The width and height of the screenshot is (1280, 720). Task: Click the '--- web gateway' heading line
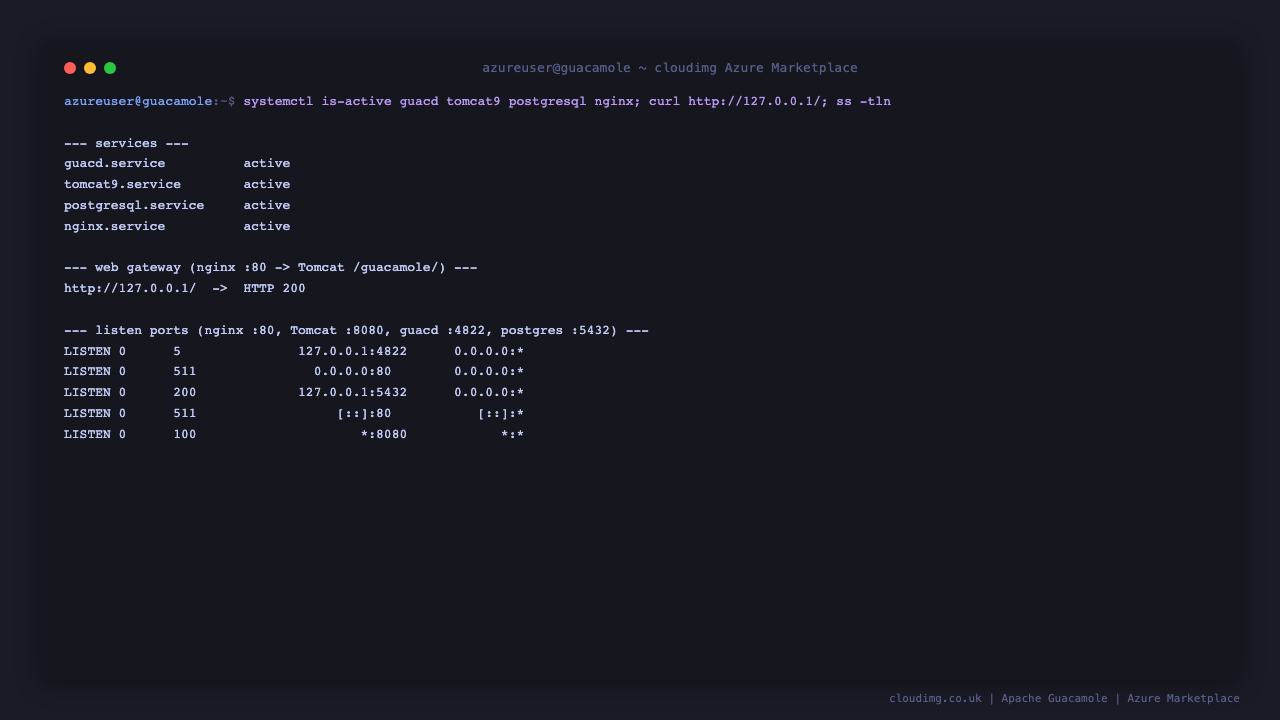point(270,268)
